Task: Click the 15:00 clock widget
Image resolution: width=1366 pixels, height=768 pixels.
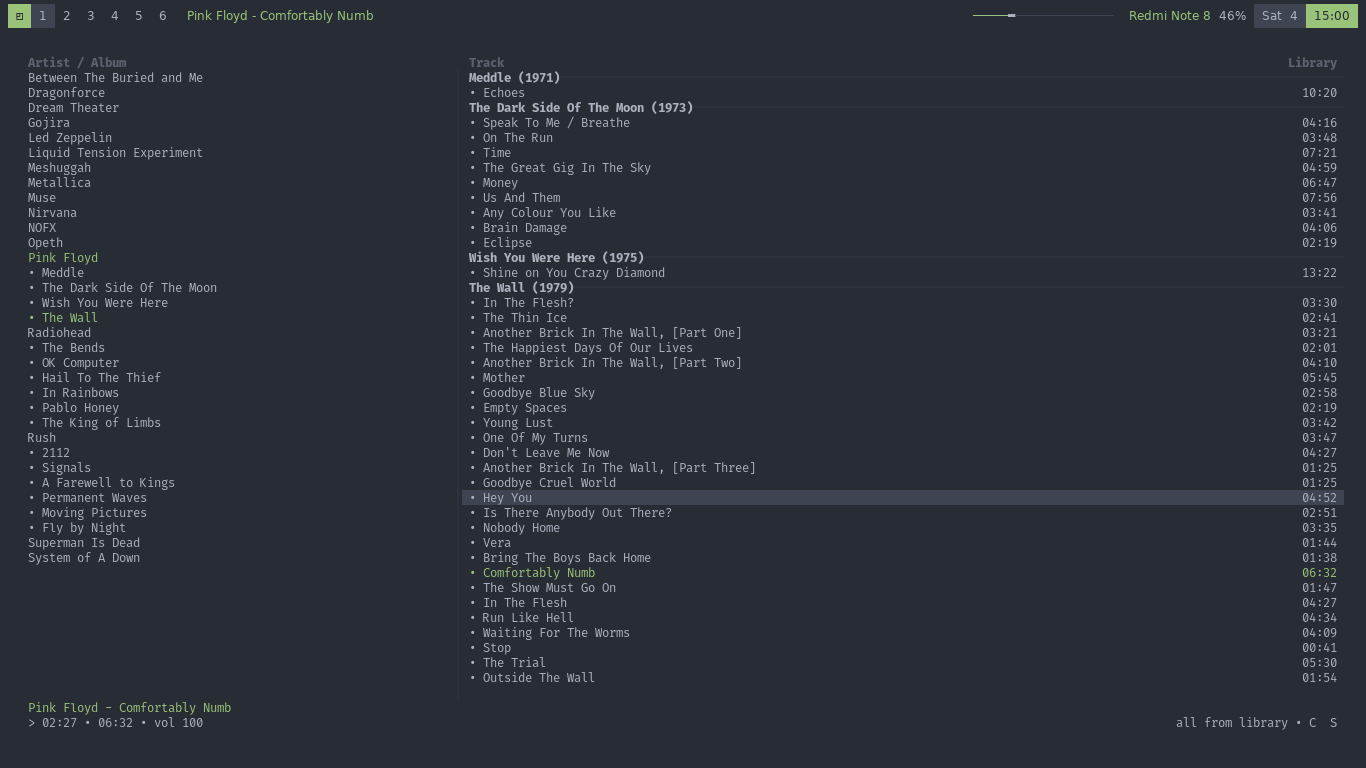Action: [1331, 15]
